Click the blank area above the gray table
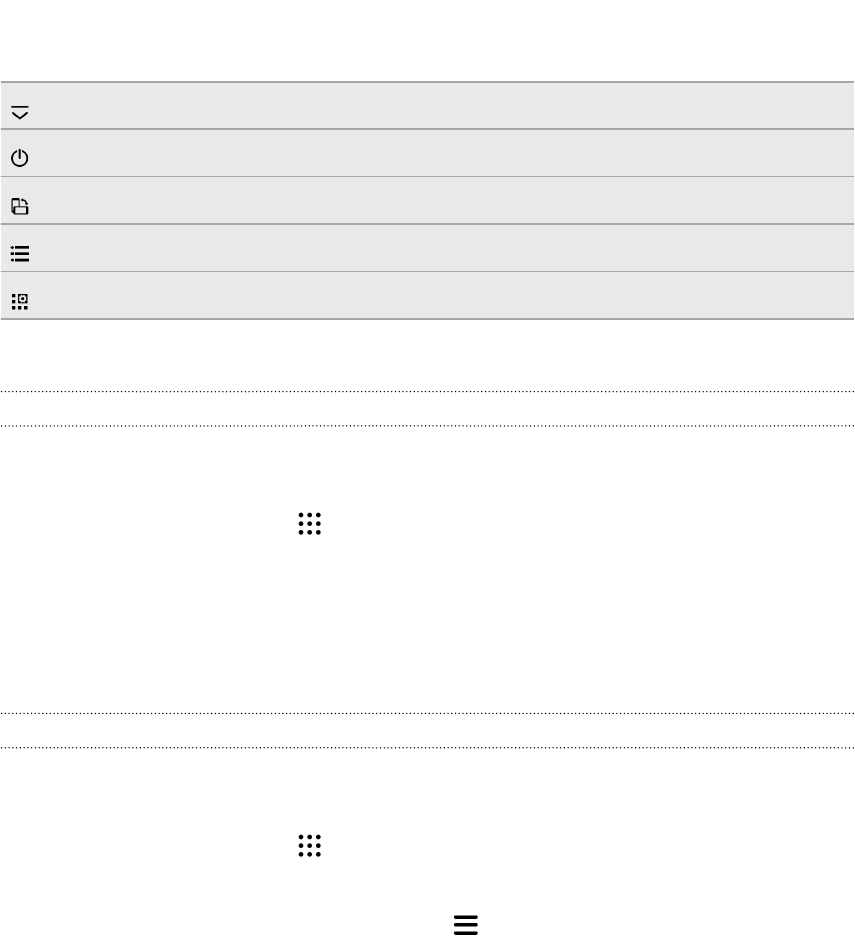Viewport: 855px width, 939px height. pos(428,40)
